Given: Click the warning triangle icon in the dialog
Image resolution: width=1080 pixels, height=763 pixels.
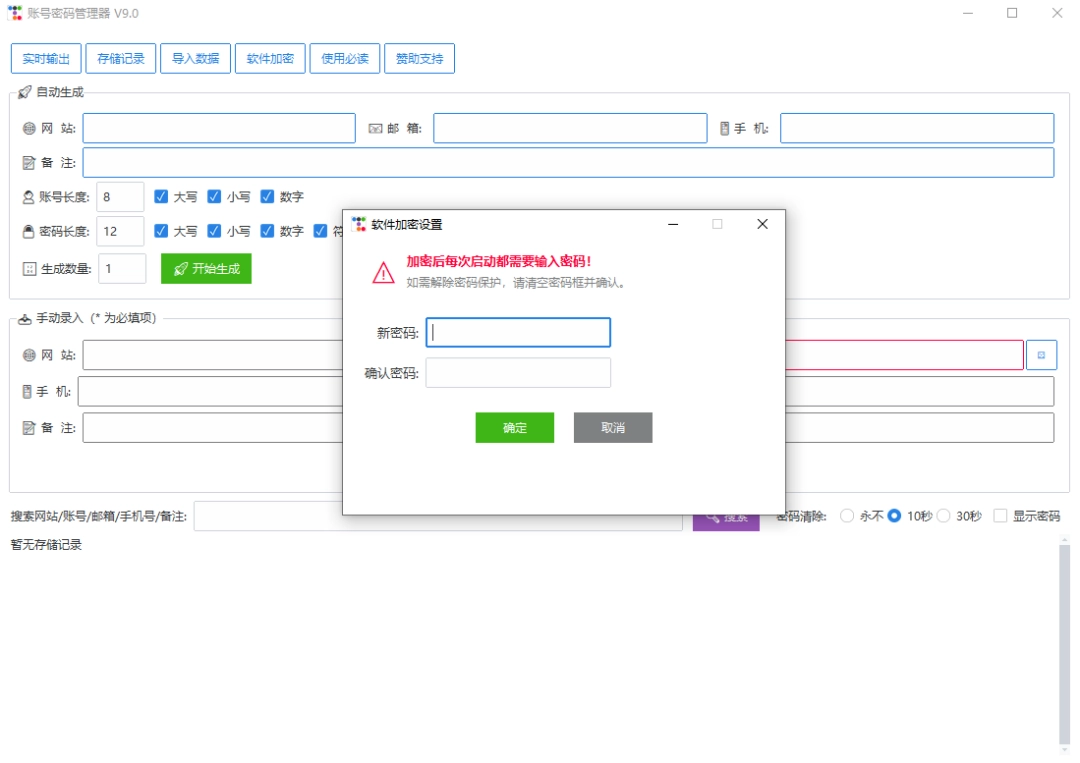Looking at the screenshot, I should (x=383, y=273).
